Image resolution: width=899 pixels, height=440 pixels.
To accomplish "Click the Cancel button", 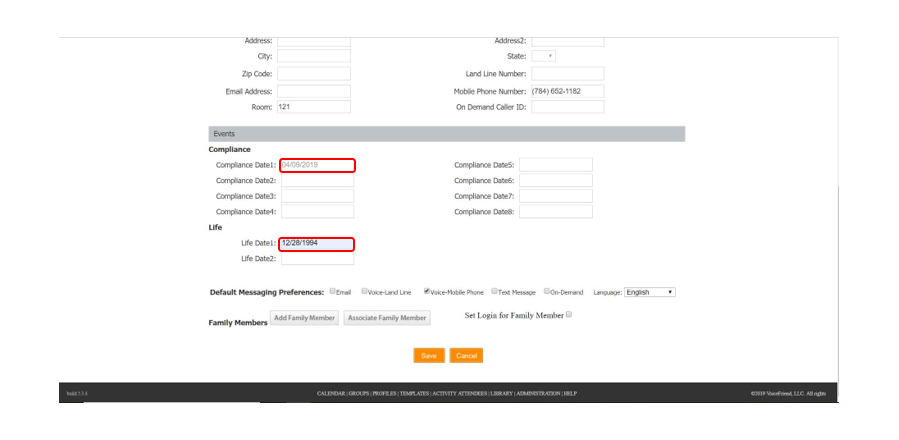I will tap(466, 356).
